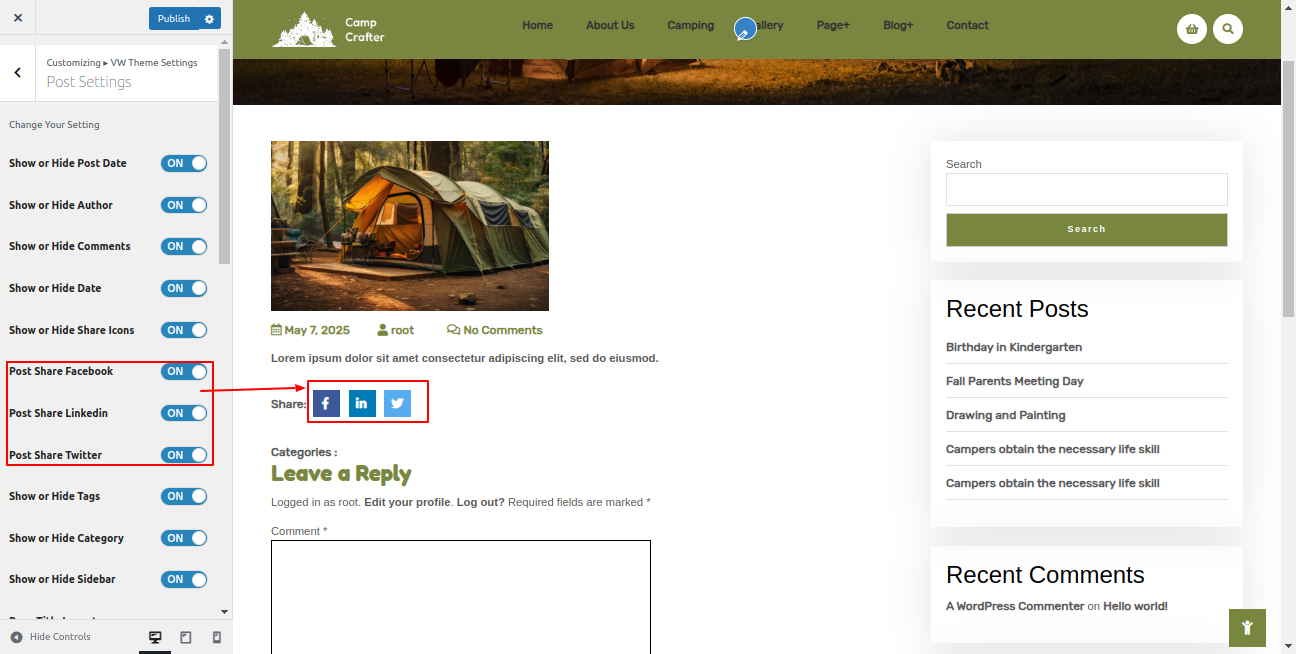Go back using the panel chevron arrow
Image resolution: width=1296 pixels, height=654 pixels.
click(x=18, y=72)
